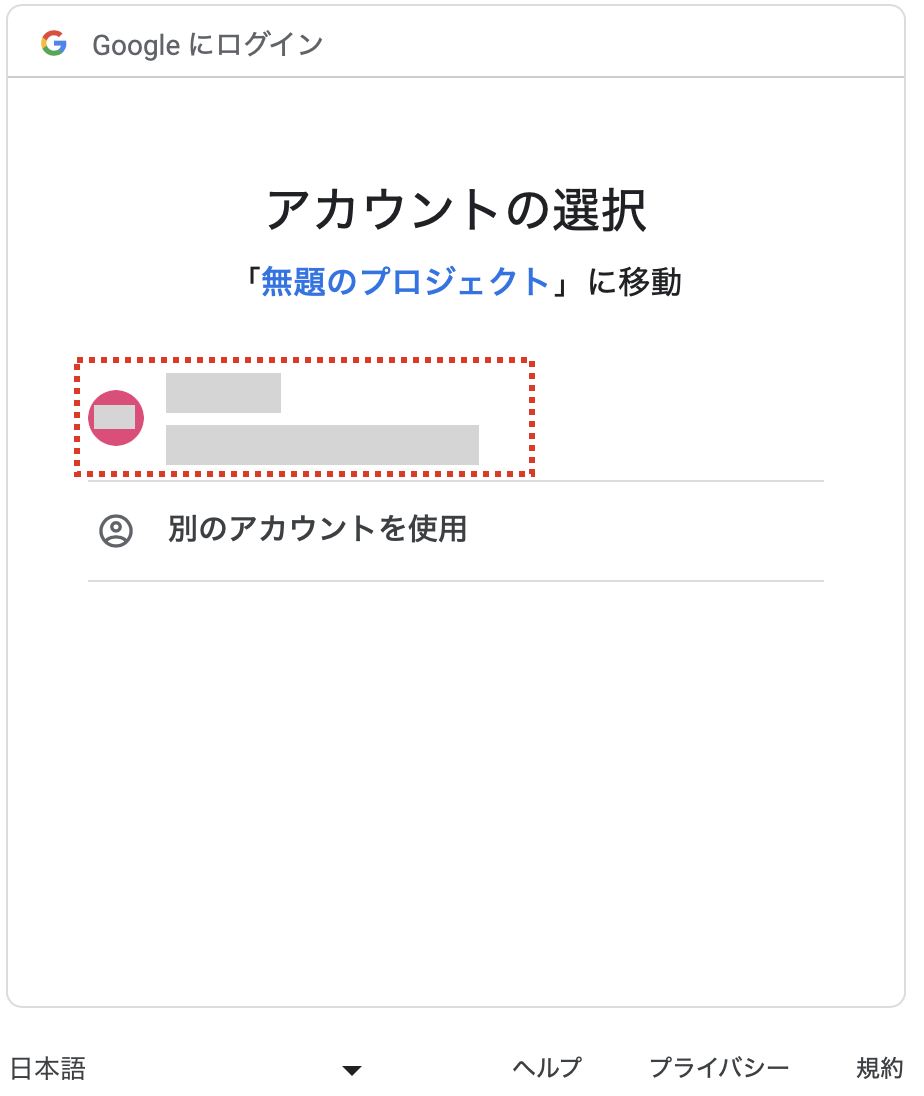Select the pink account avatar circle
This screenshot has height=1096, width=924.
pos(116,418)
